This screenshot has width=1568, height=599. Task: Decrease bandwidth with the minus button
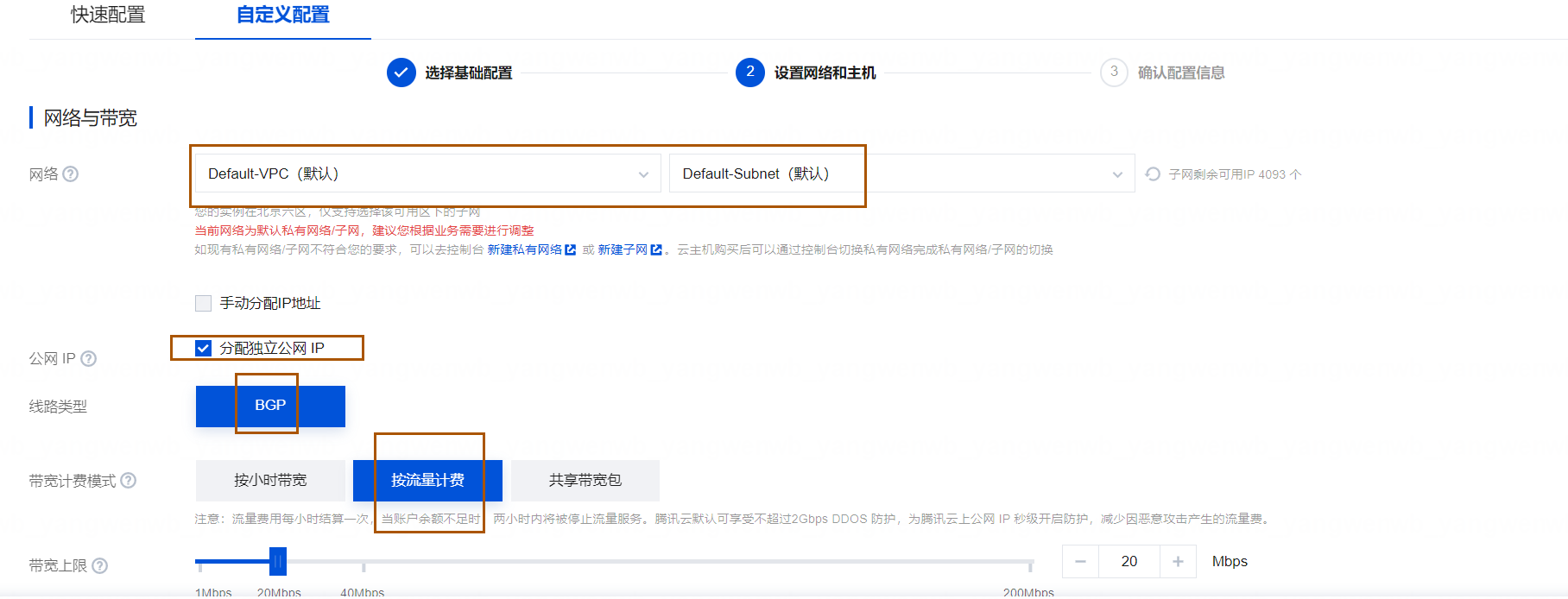coord(1080,561)
